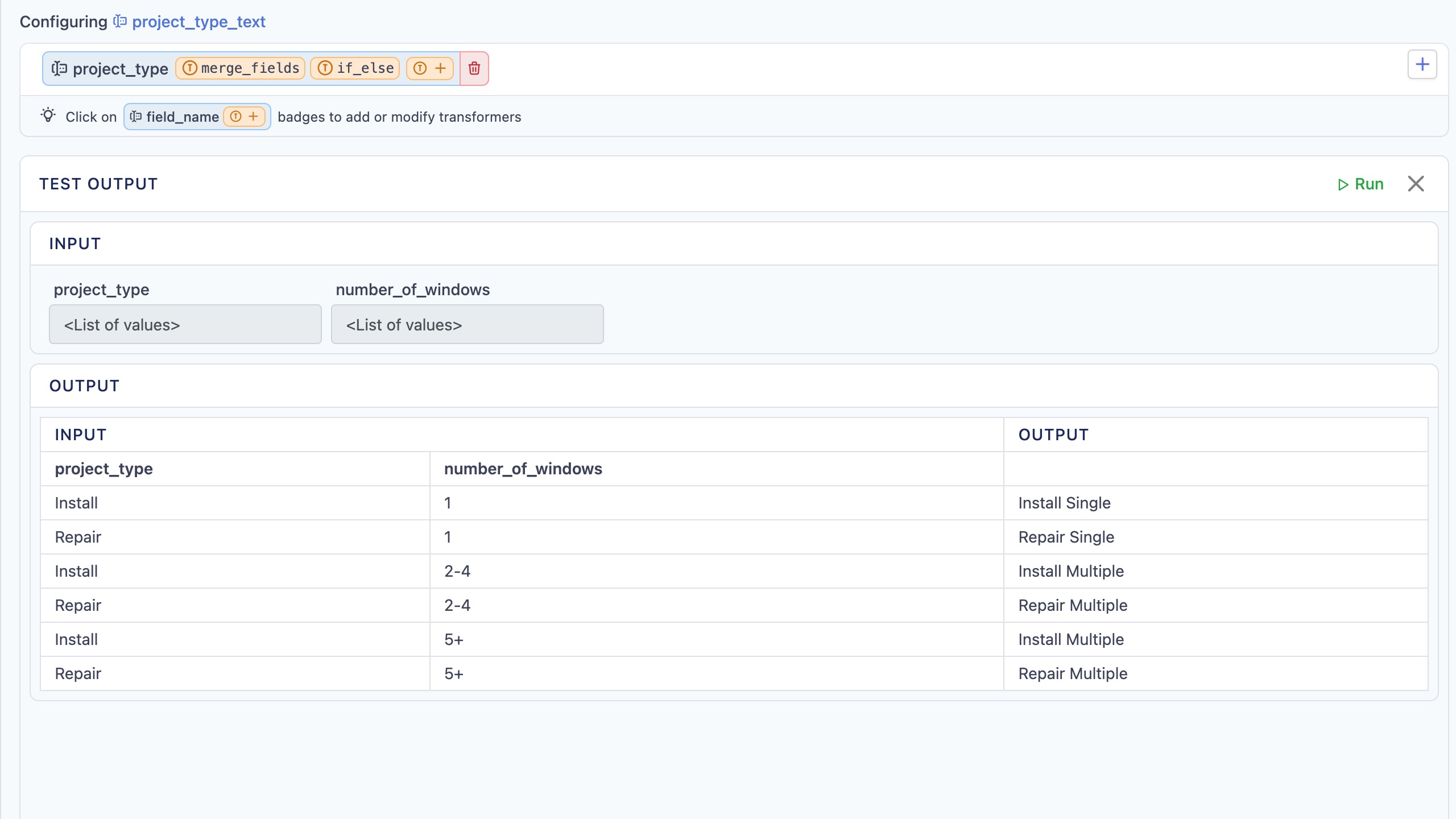Open the merge_fields transformer badge
The height and width of the screenshot is (819, 1456).
click(241, 69)
